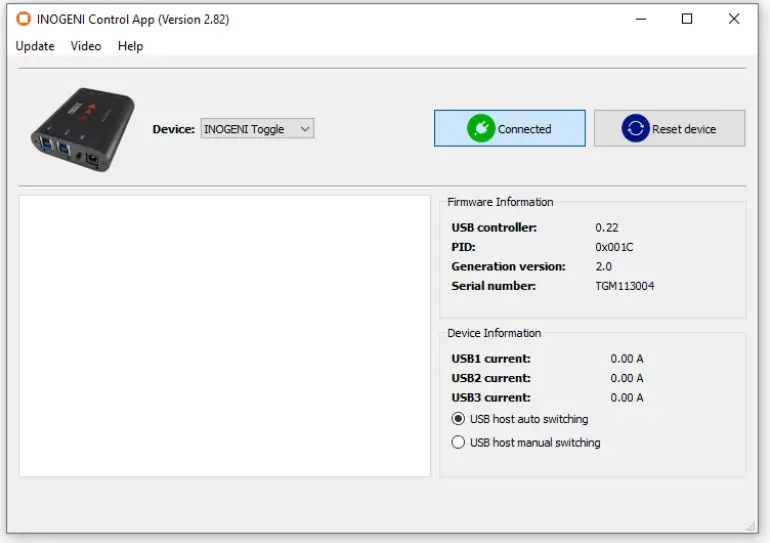Click the serial number TGM113004
Viewport: 770px width, 543px height.
pyautogui.click(x=625, y=286)
